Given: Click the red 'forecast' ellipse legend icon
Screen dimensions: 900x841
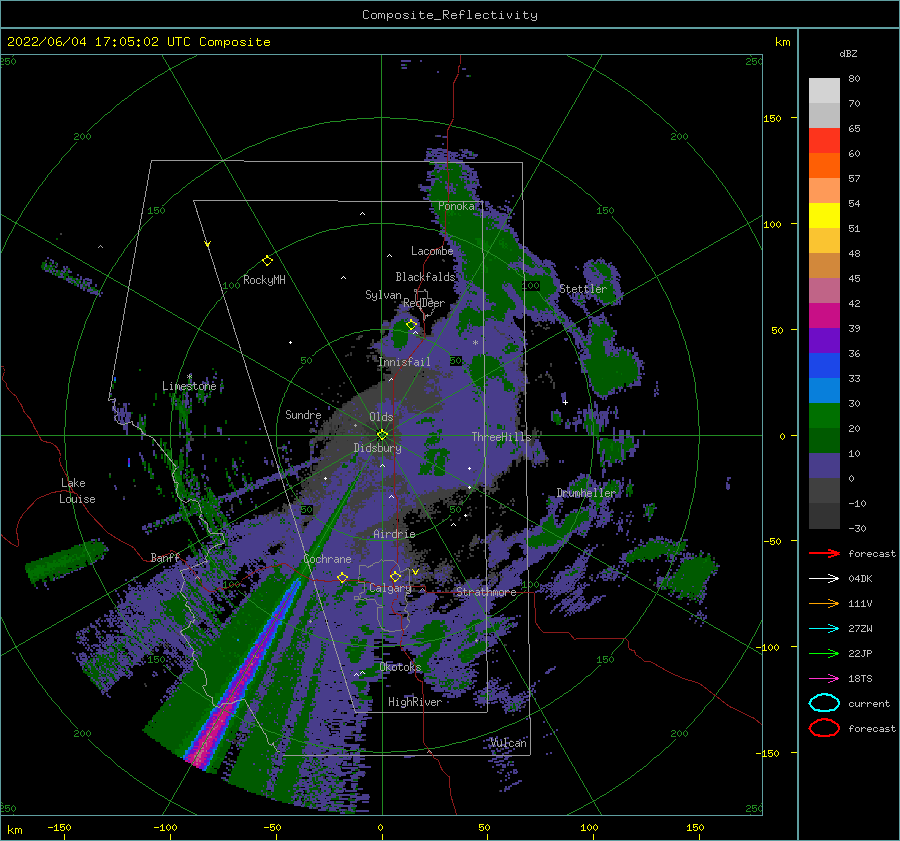Looking at the screenshot, I should click(x=824, y=728).
